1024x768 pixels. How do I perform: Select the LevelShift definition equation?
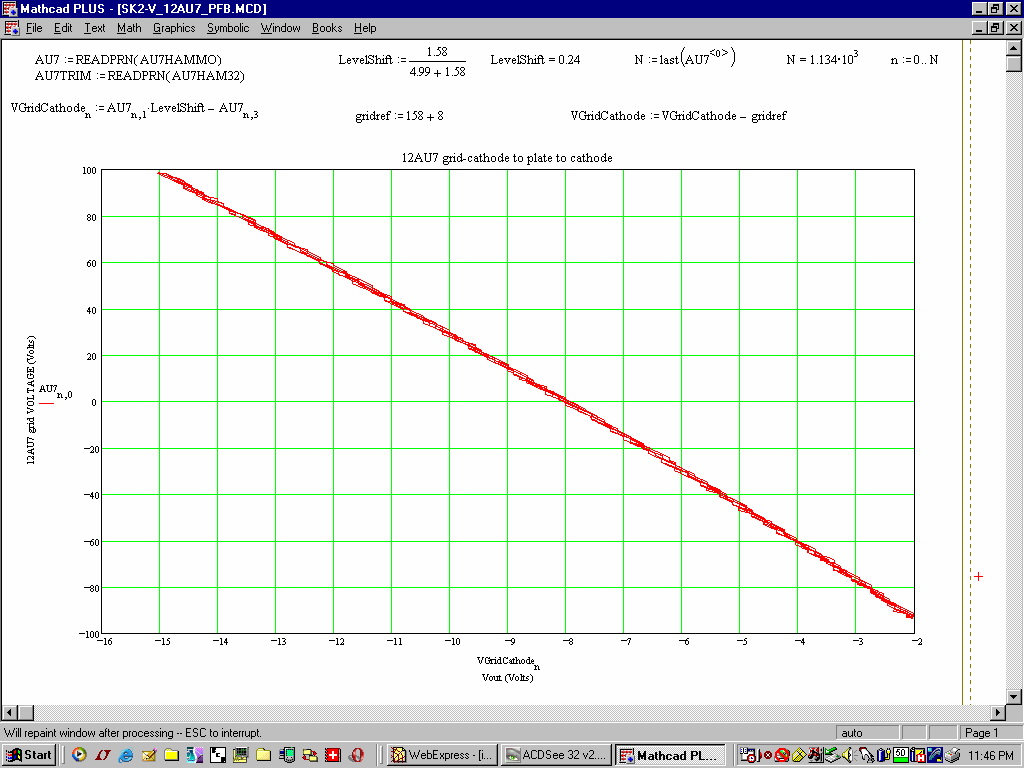coord(402,61)
